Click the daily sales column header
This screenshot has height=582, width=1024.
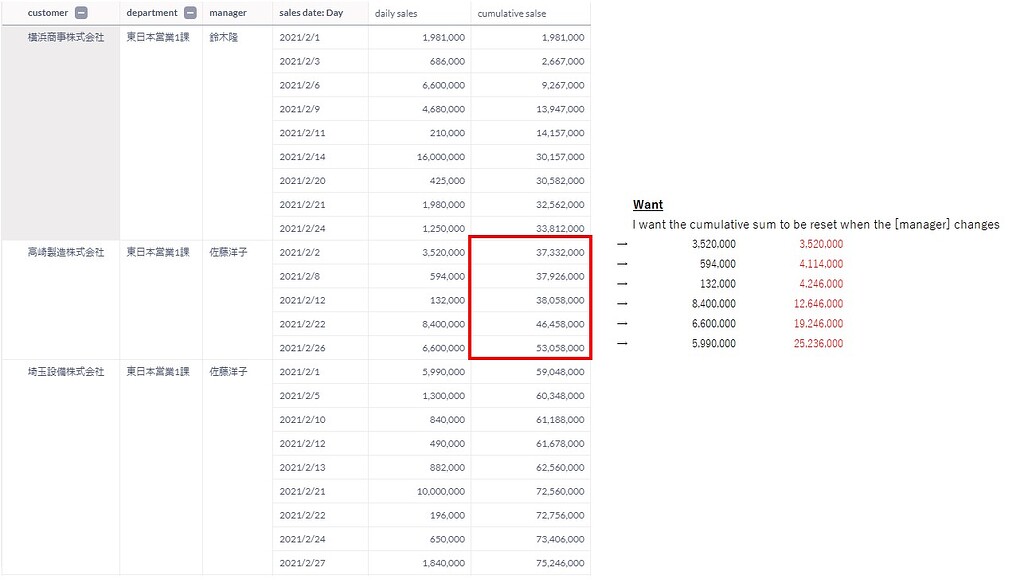396,13
